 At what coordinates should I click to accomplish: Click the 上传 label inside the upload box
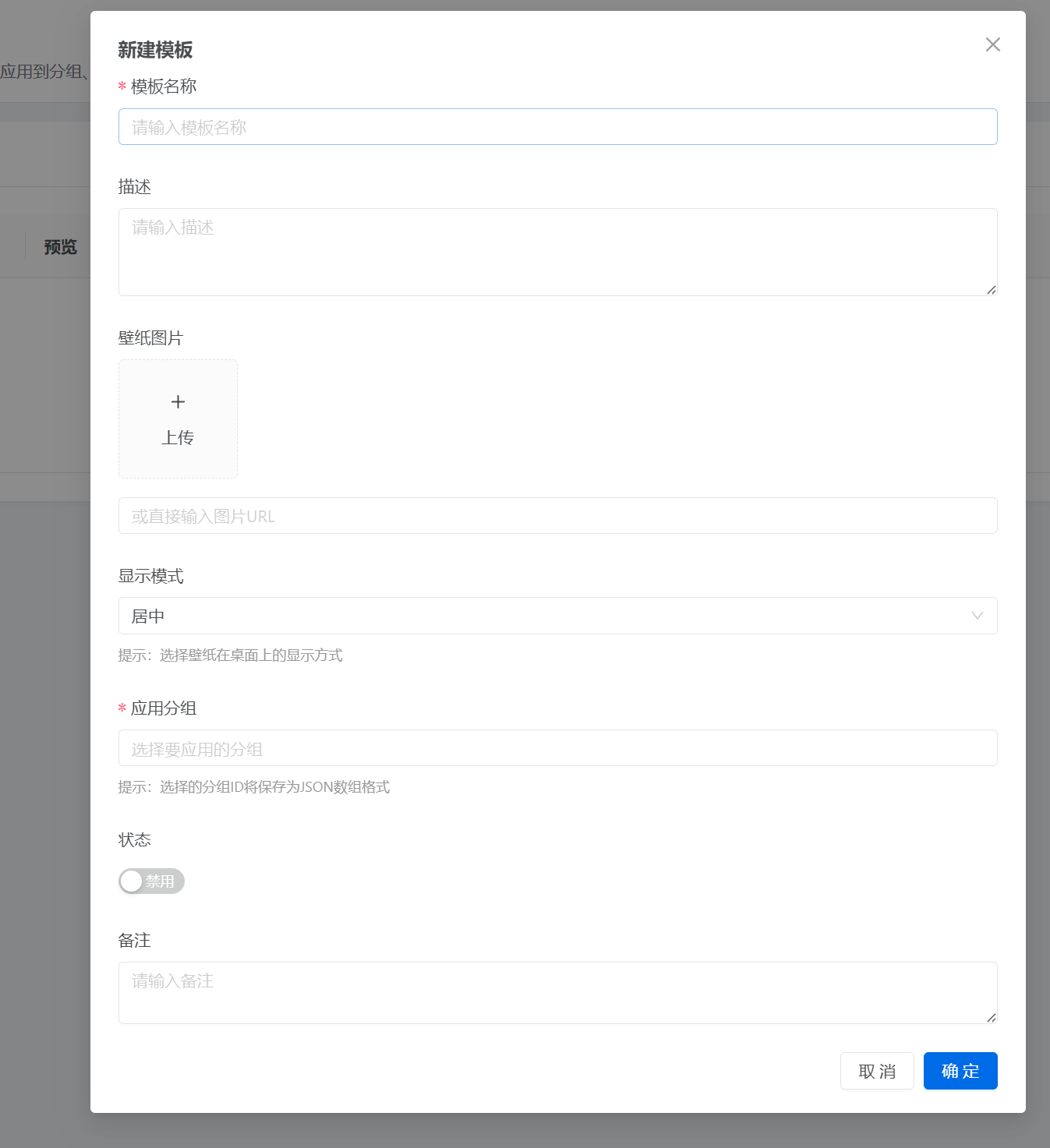click(x=178, y=437)
